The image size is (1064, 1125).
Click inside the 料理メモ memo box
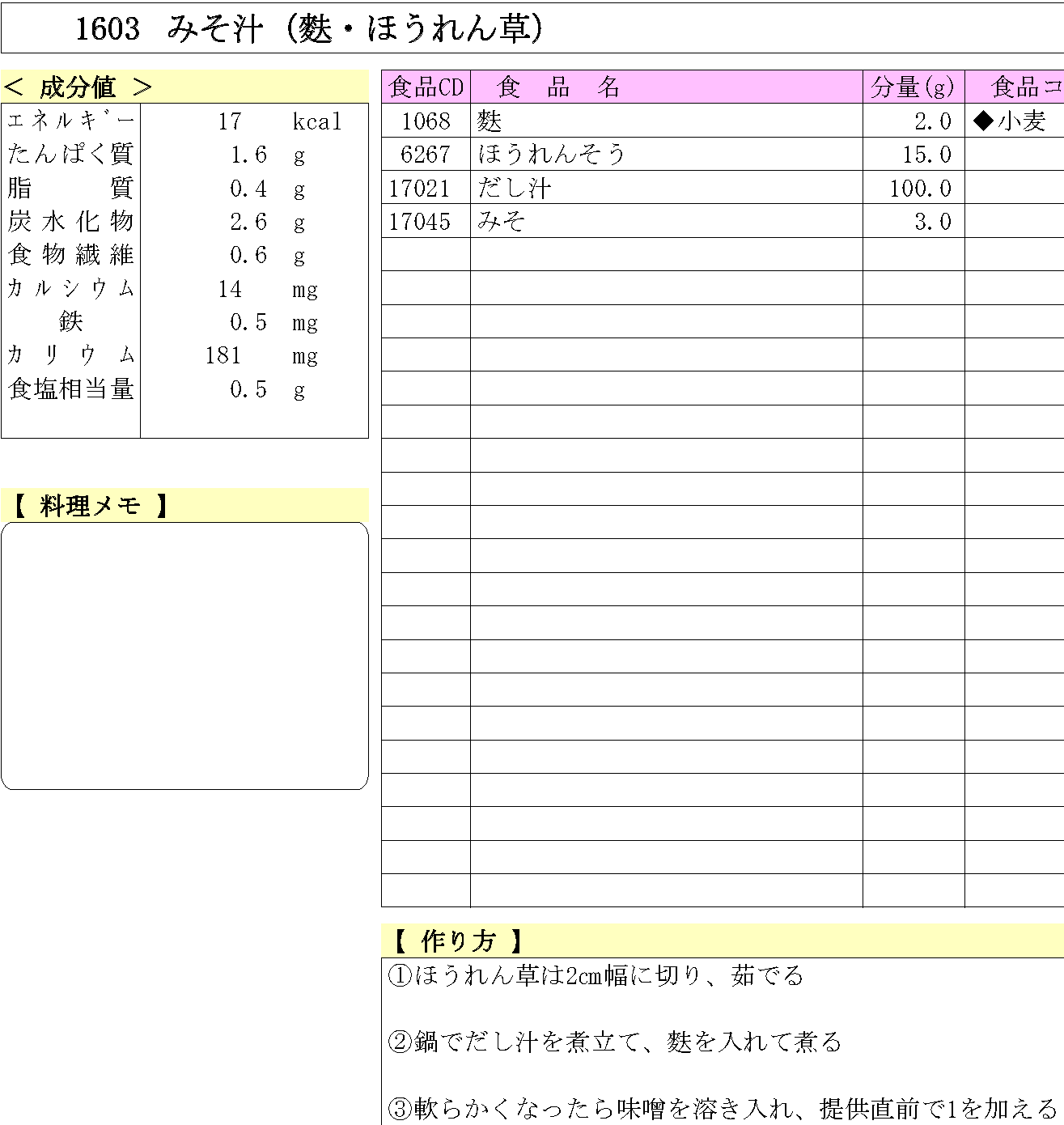click(x=184, y=656)
